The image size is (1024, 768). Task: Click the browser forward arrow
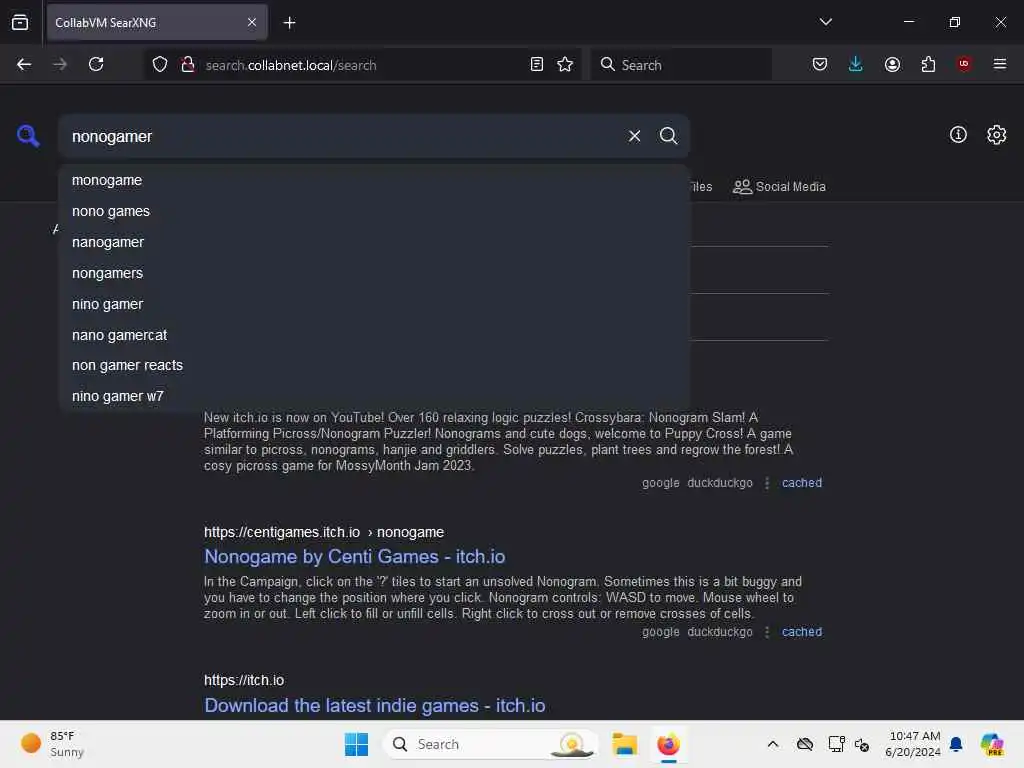(x=59, y=64)
